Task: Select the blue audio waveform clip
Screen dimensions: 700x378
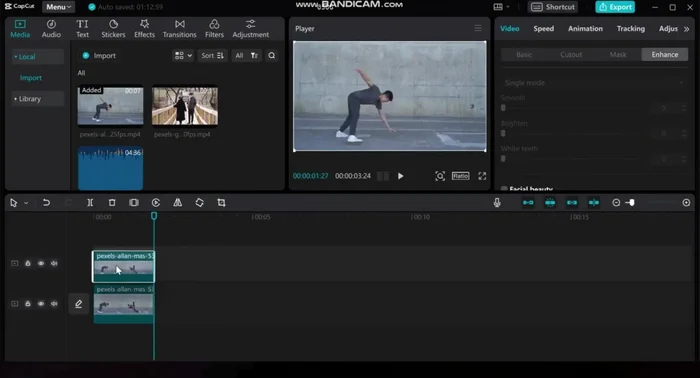Action: (111, 169)
